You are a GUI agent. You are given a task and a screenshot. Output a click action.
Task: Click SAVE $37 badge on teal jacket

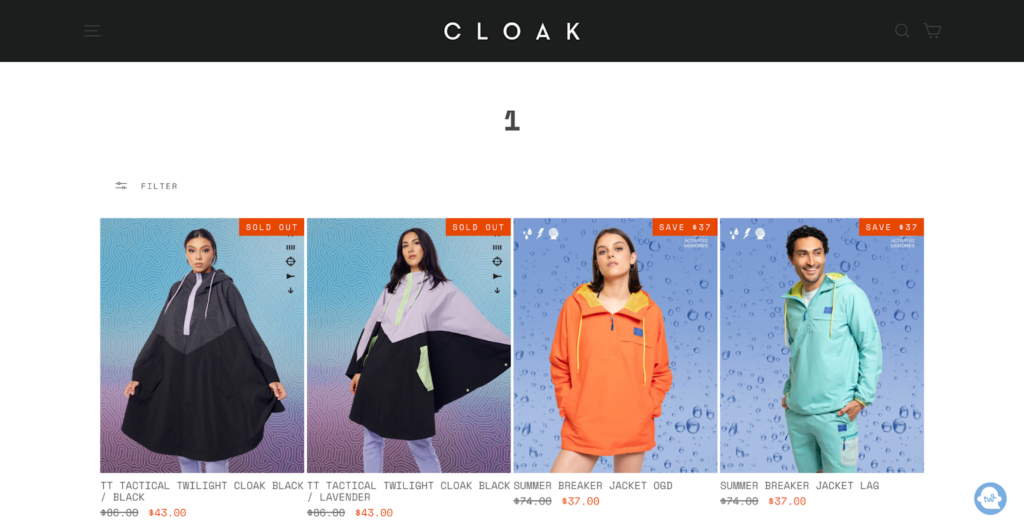[x=891, y=227]
